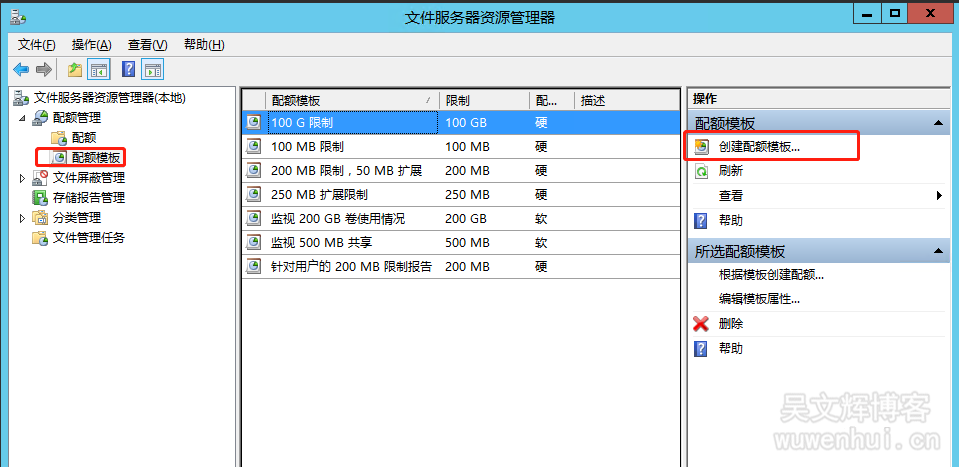Click the icon beside 创建配额模板
Image resolution: width=959 pixels, height=467 pixels.
tap(701, 146)
